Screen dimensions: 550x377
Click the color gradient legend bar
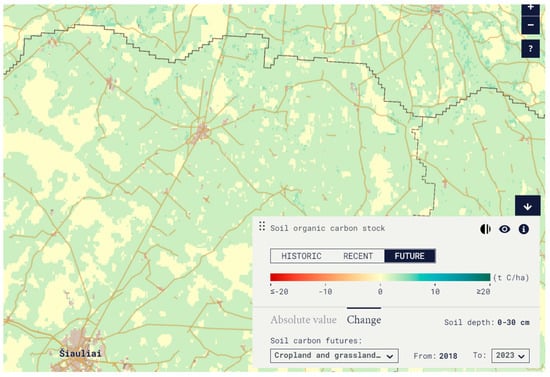point(380,277)
